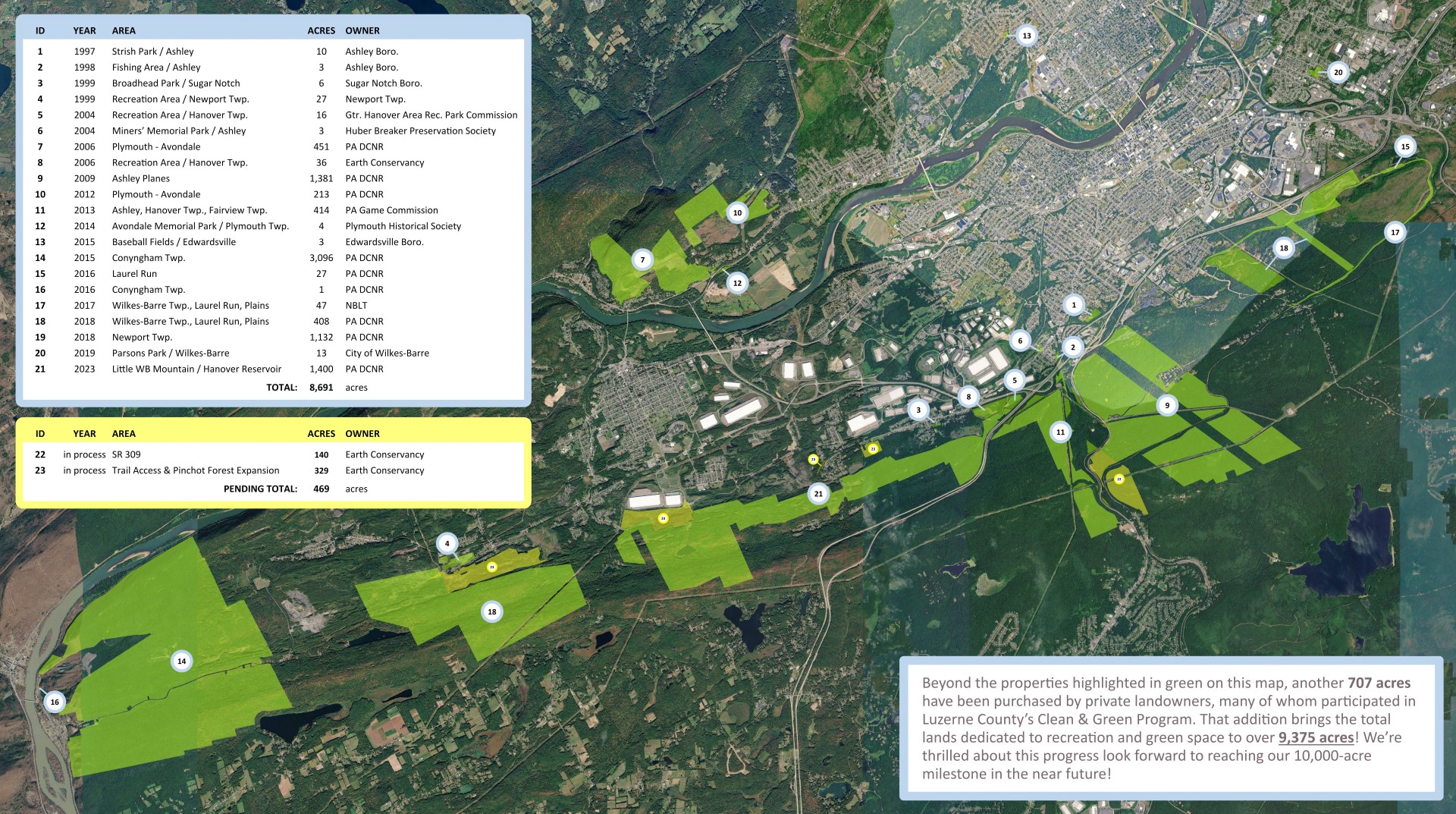
Task: Click map marker 7 on green parcel
Action: (642, 260)
